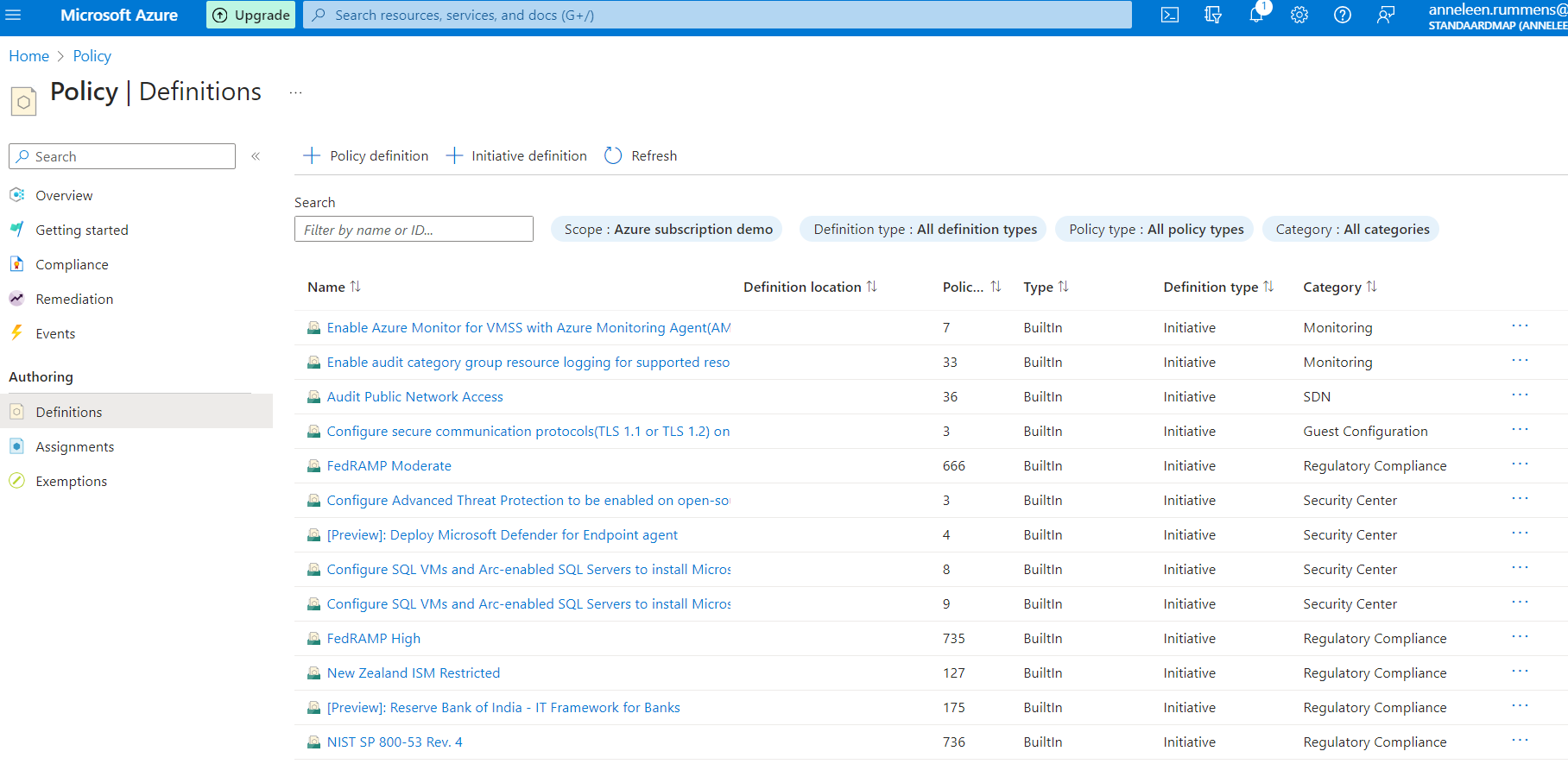The width and height of the screenshot is (1568, 764).
Task: Open row menu for Audit Public Network Access
Action: (1520, 395)
